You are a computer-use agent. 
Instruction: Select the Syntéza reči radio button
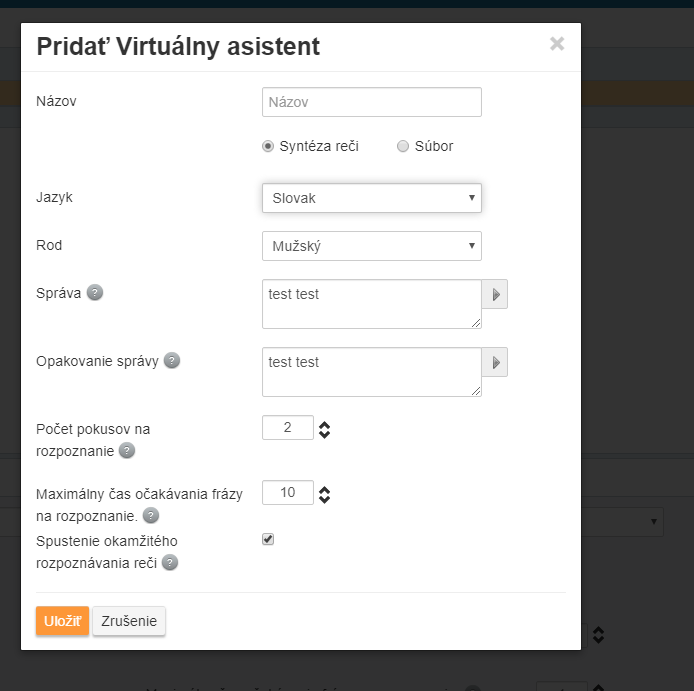coord(268,146)
